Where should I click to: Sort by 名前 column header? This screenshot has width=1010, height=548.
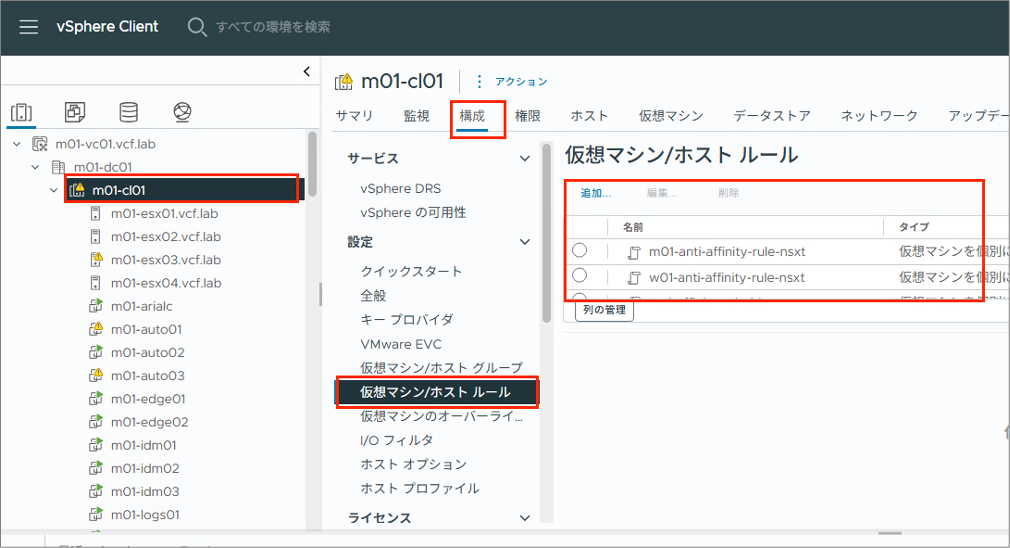pyautogui.click(x=633, y=227)
